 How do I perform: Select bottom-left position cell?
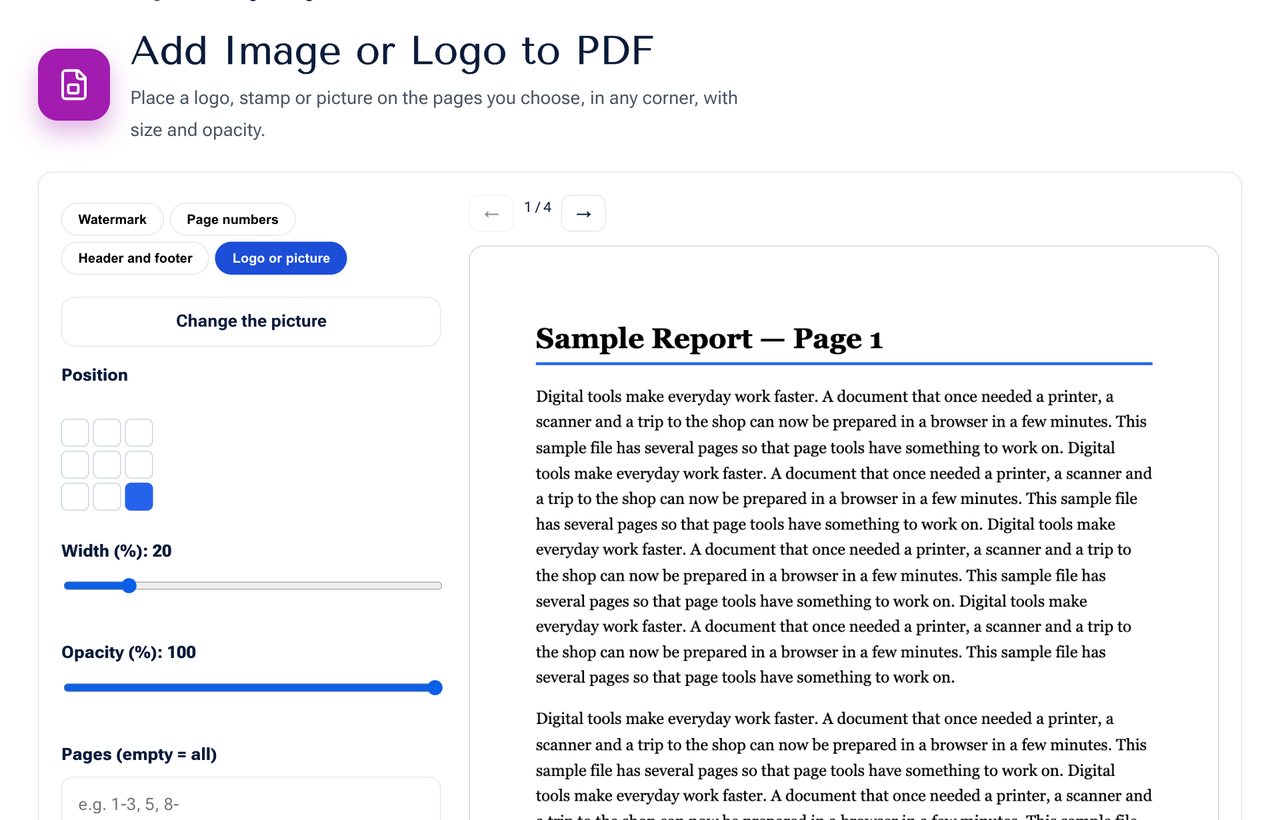click(x=75, y=497)
